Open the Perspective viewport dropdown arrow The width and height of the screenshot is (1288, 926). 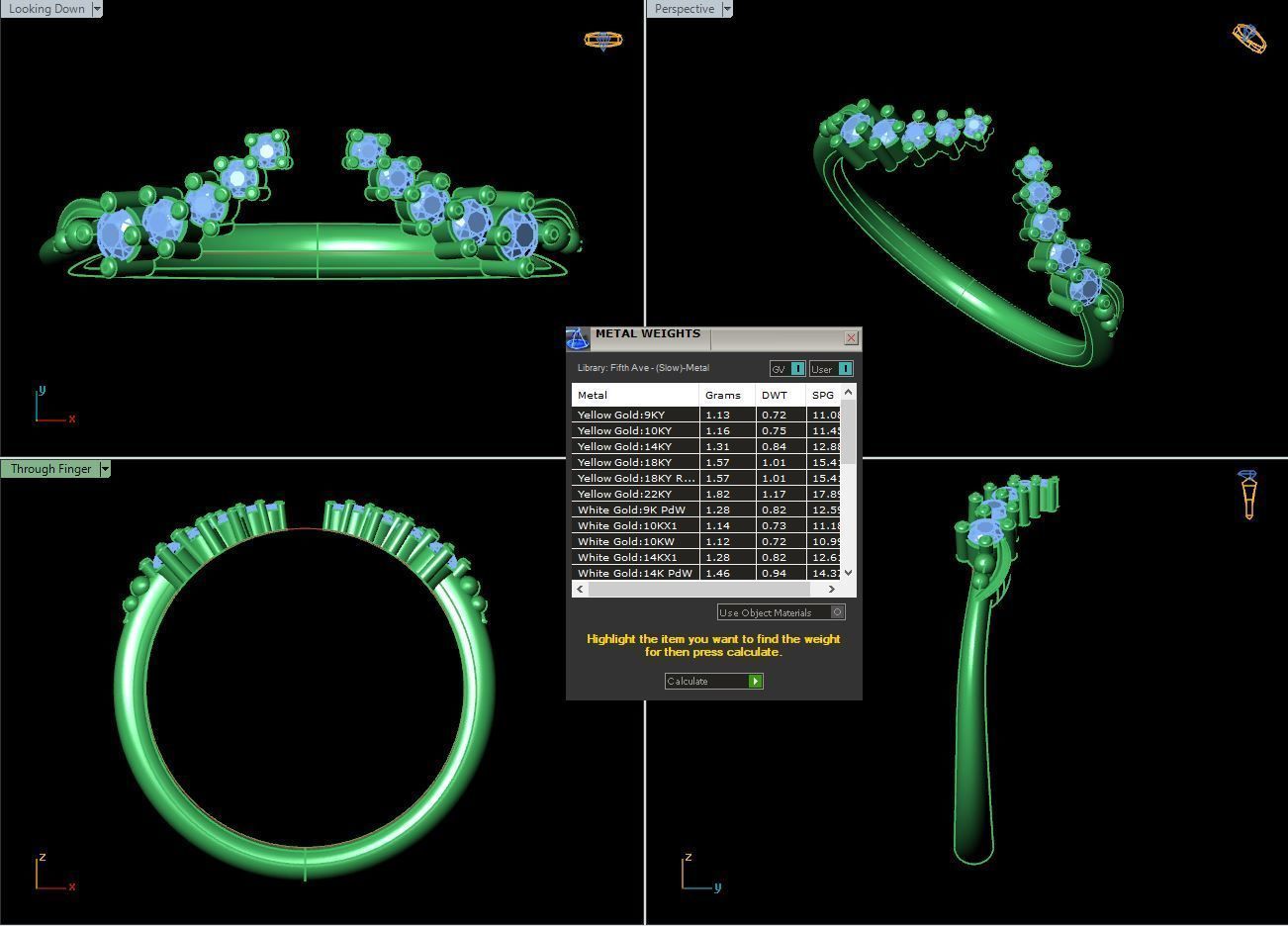pyautogui.click(x=727, y=9)
